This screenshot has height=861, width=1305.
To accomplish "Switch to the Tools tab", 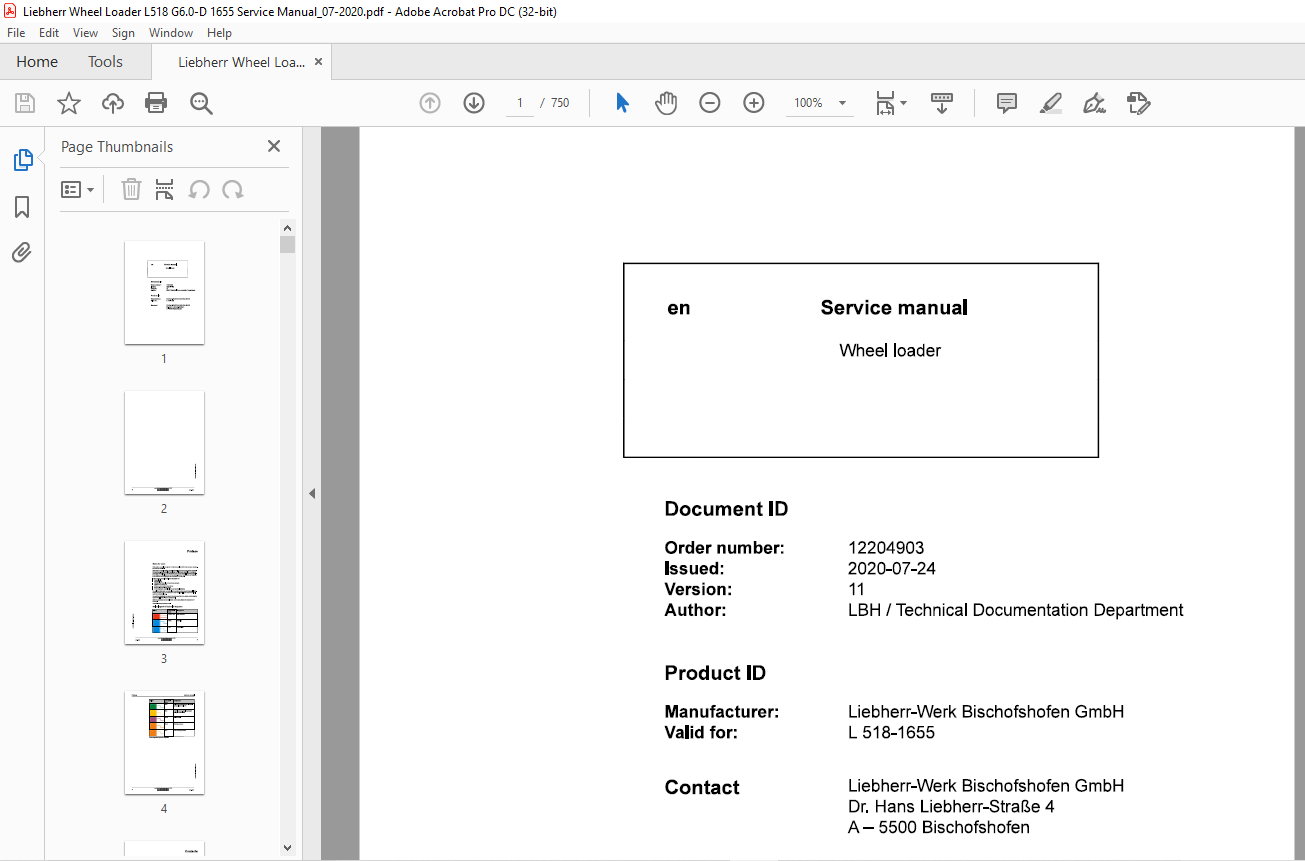I will pyautogui.click(x=105, y=62).
